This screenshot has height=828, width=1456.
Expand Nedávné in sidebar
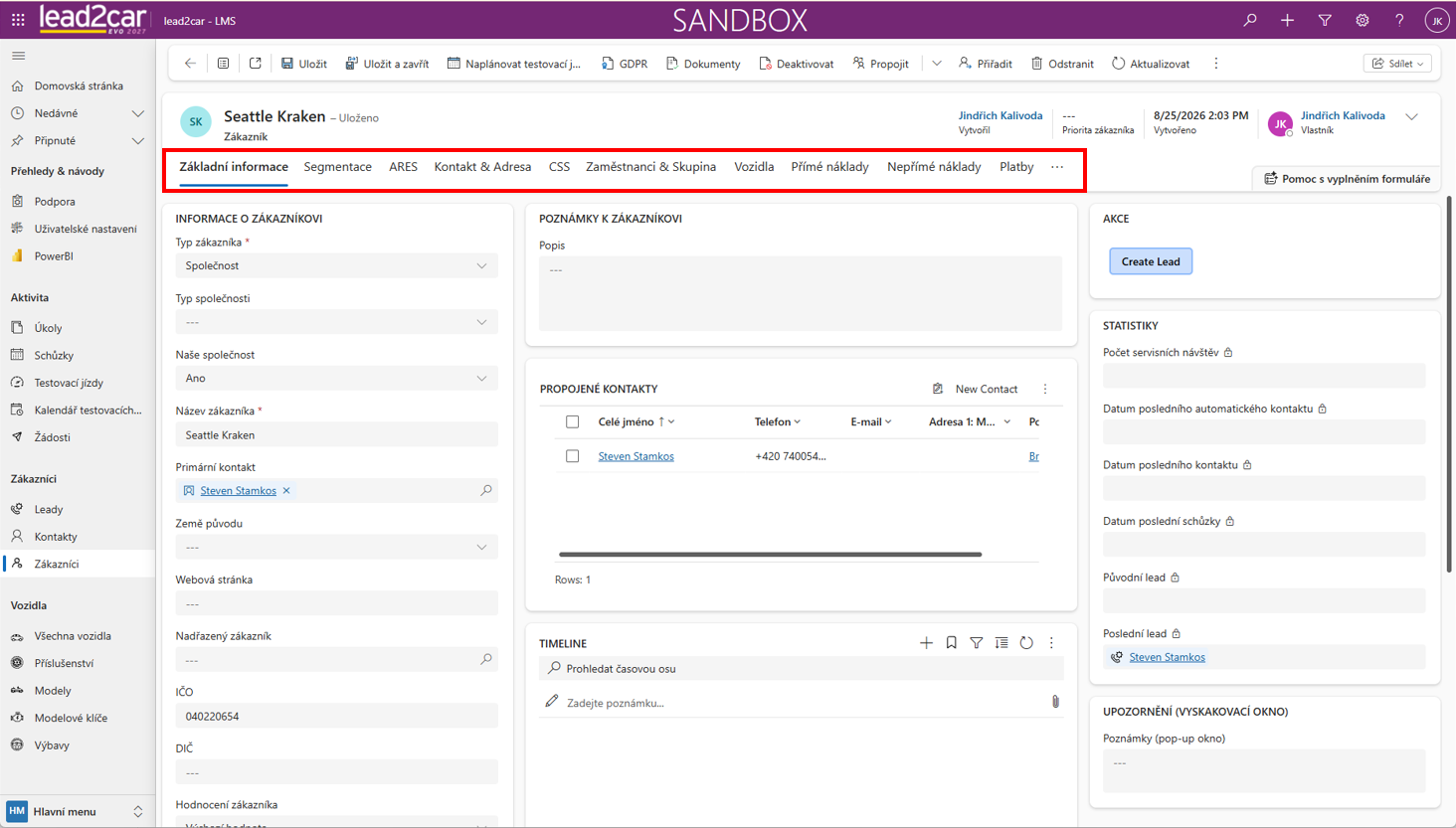click(137, 113)
